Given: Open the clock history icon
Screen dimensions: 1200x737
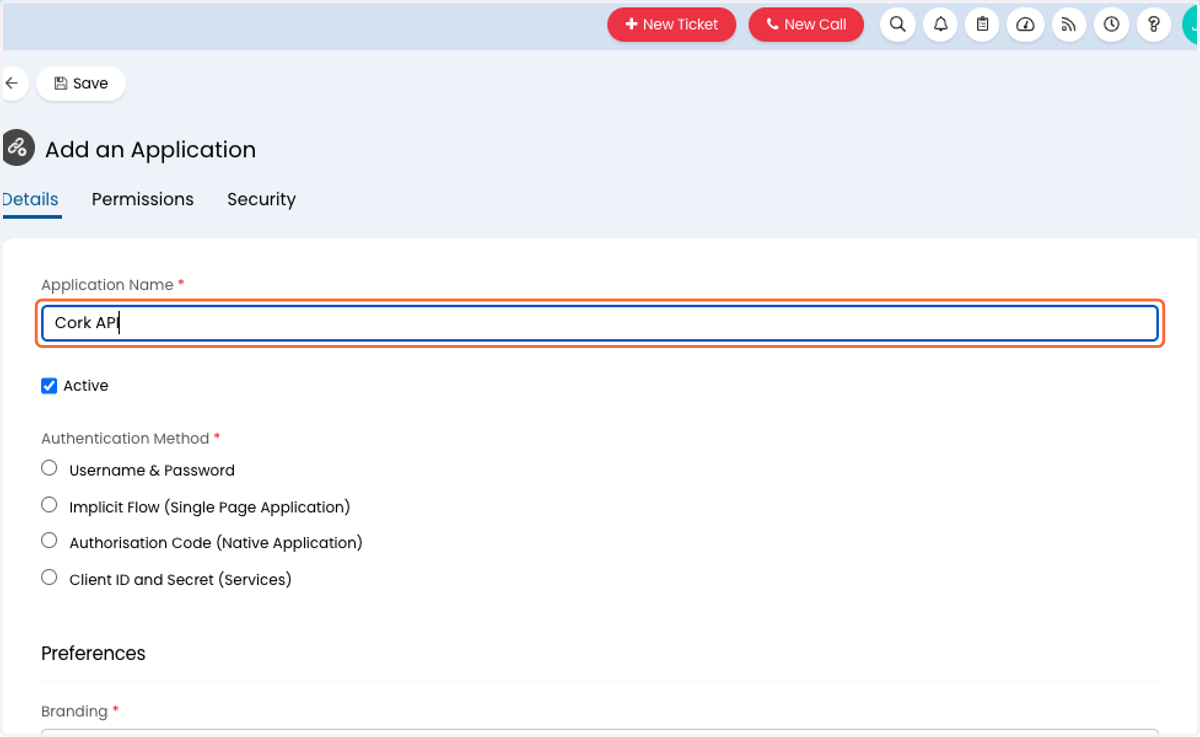Looking at the screenshot, I should pos(1112,25).
